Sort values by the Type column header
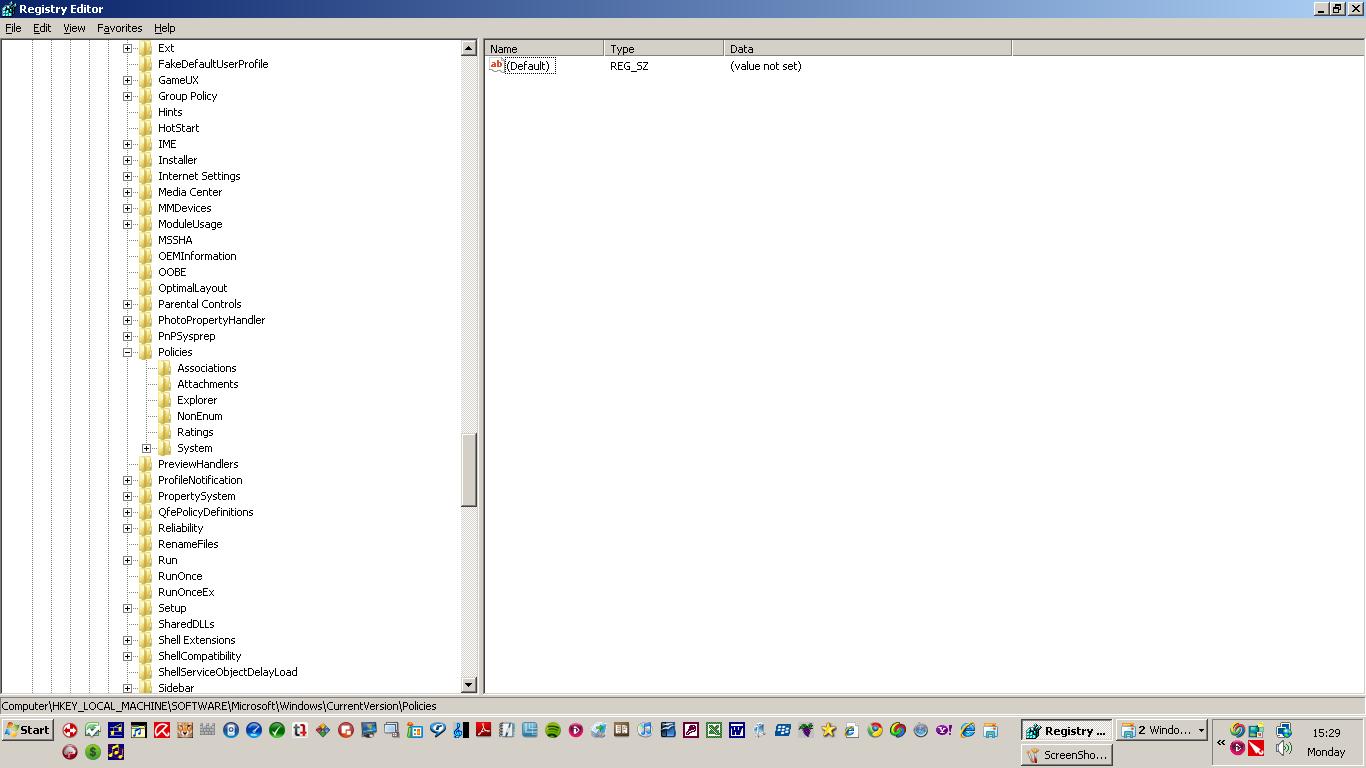 point(664,48)
